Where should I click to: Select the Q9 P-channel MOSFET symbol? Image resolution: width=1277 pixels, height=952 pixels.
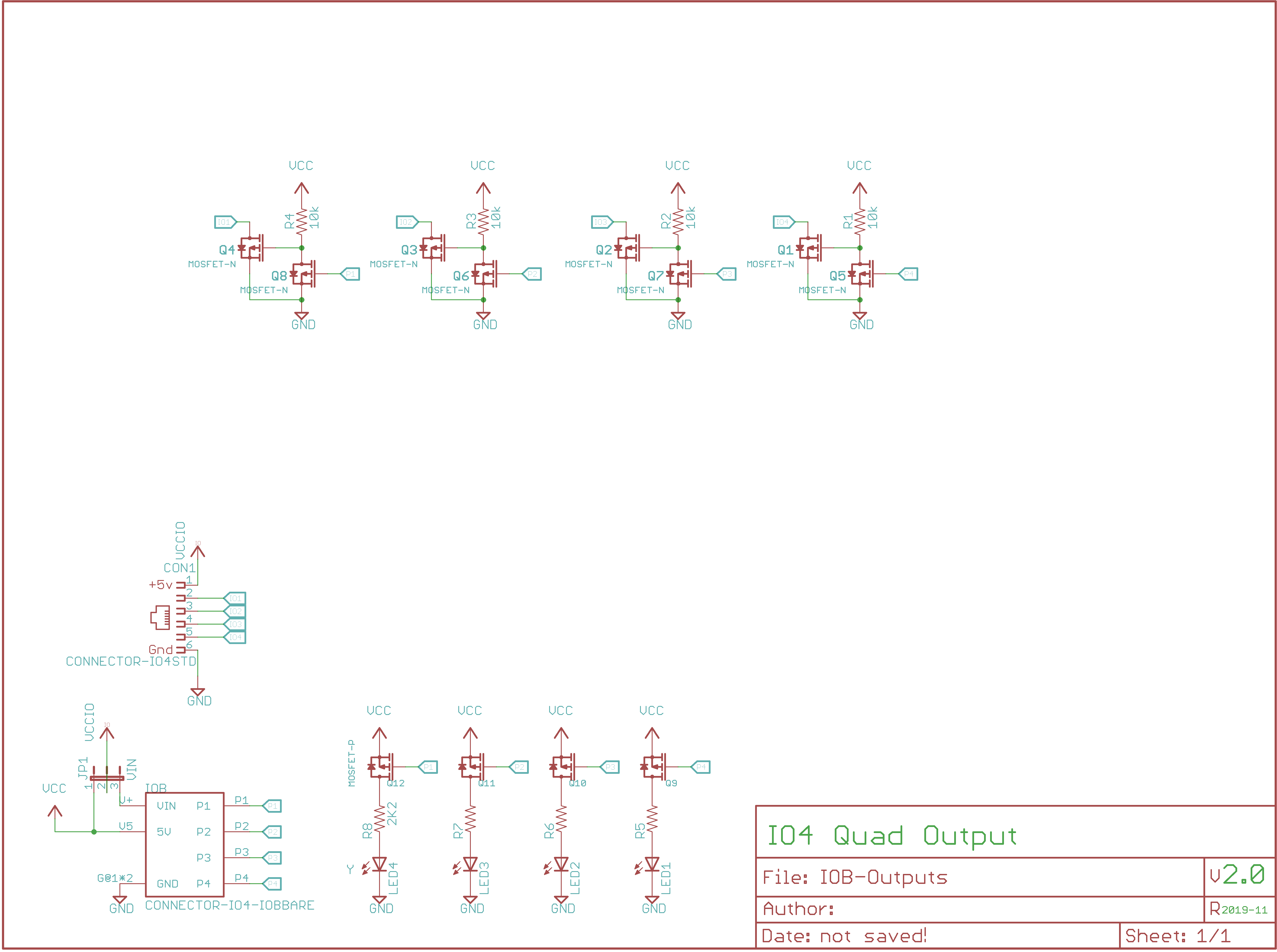(653, 767)
